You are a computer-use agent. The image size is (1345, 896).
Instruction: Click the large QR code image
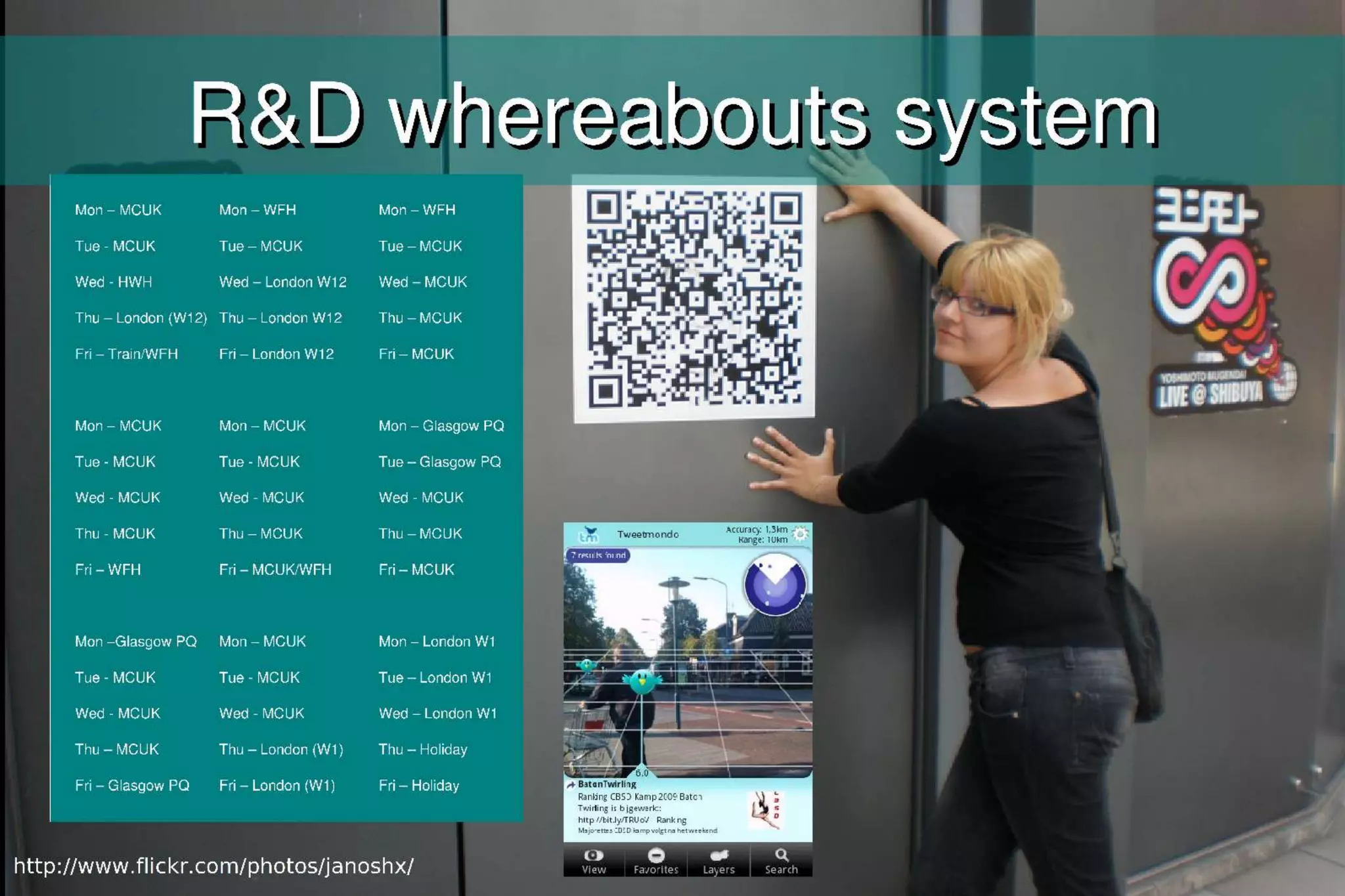point(694,299)
